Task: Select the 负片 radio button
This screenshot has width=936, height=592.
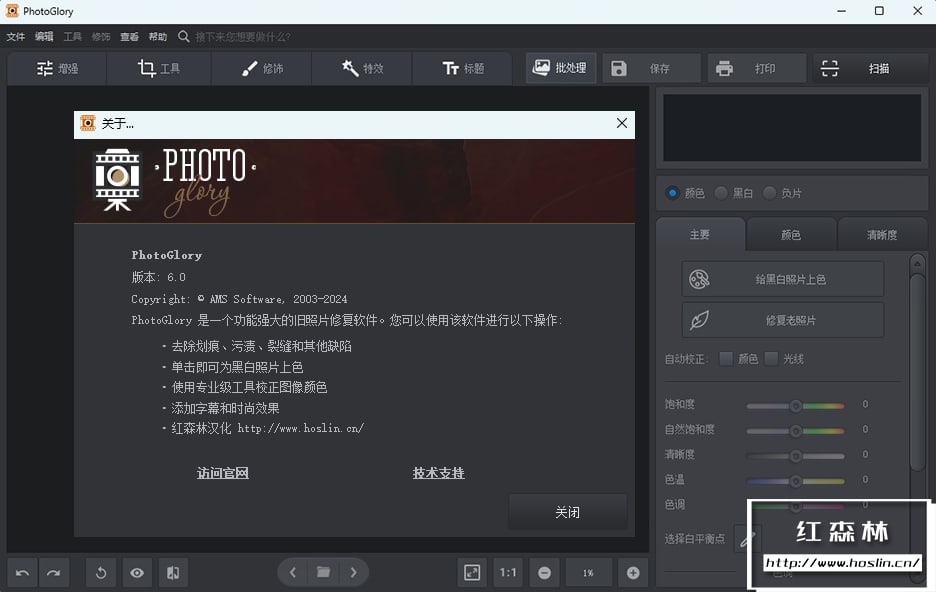Action: 769,193
